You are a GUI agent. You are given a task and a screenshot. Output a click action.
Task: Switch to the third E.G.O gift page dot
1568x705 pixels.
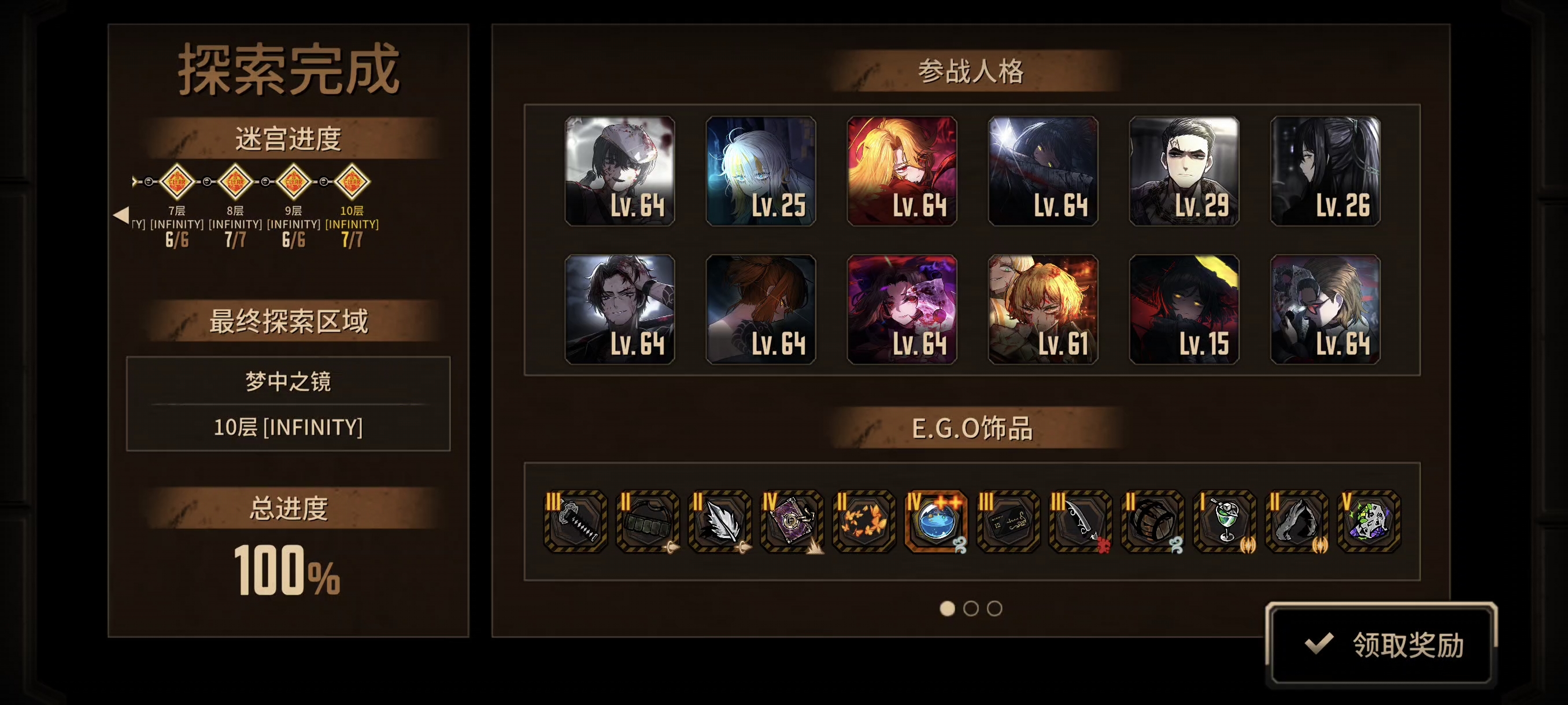tap(994, 608)
